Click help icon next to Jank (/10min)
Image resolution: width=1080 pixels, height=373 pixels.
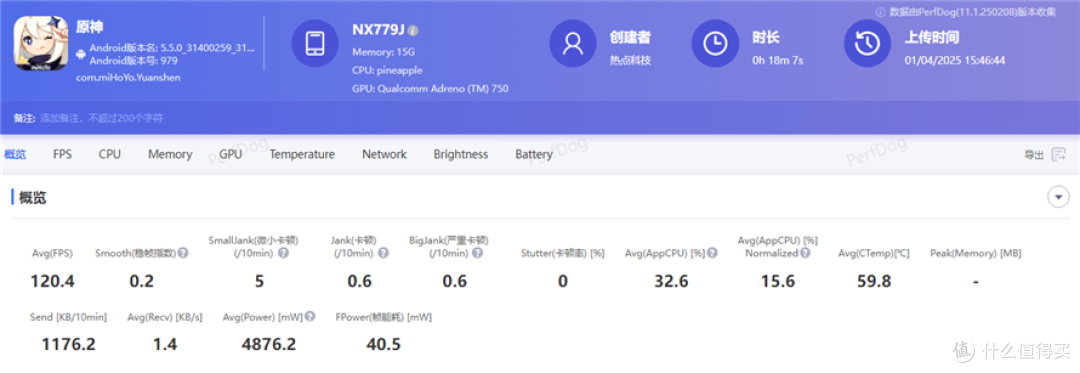pos(384,253)
